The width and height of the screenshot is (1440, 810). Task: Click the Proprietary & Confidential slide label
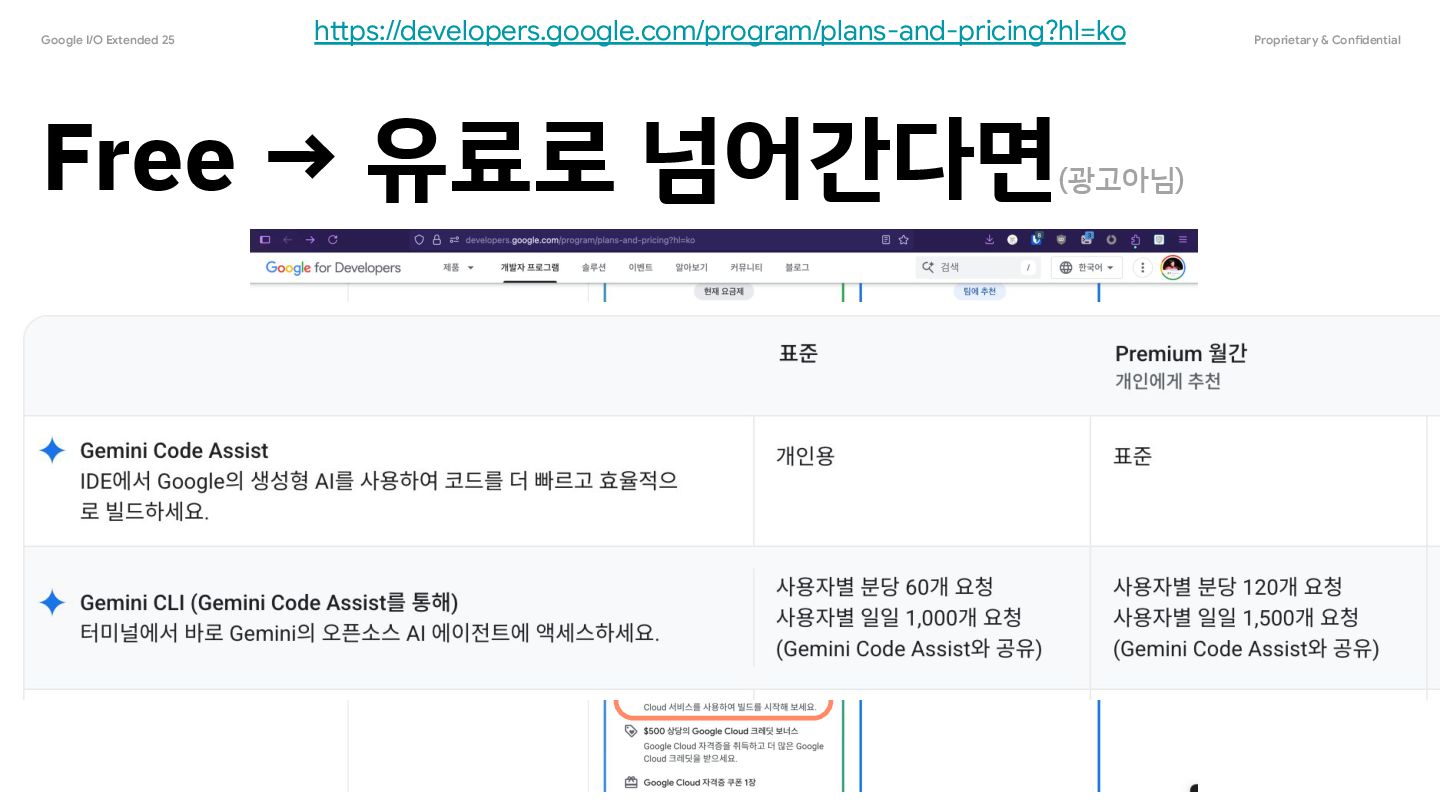1327,40
